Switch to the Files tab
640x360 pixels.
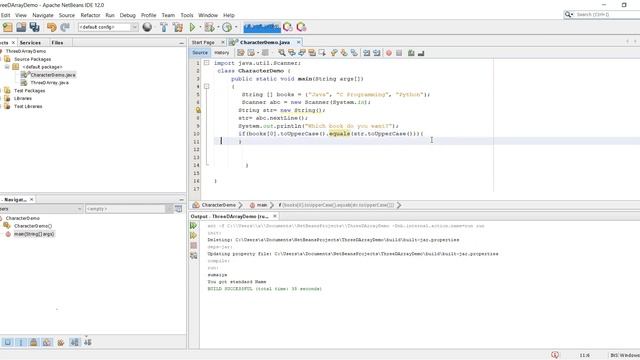(x=57, y=42)
